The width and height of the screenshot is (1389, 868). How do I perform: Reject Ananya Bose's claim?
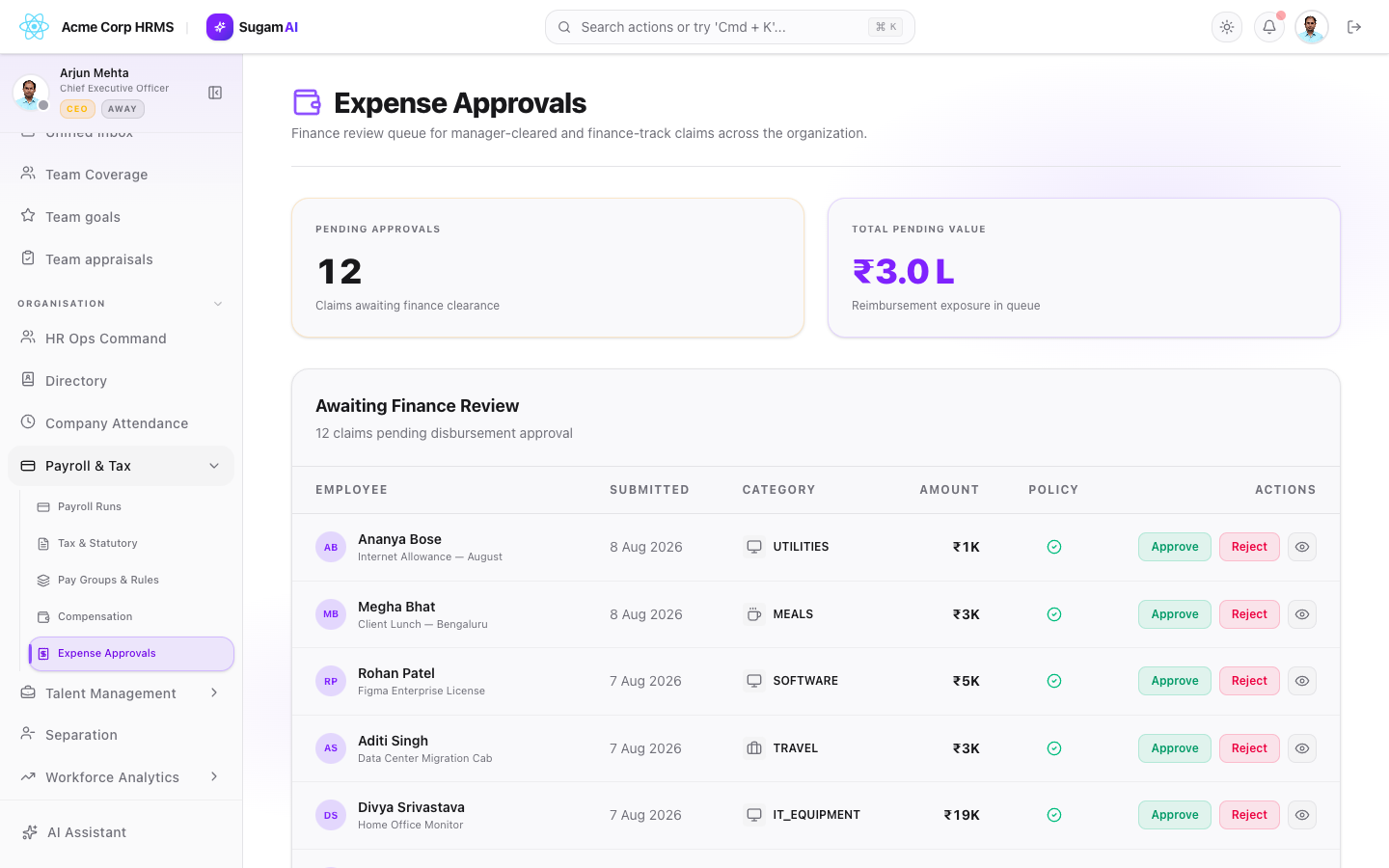(x=1249, y=547)
